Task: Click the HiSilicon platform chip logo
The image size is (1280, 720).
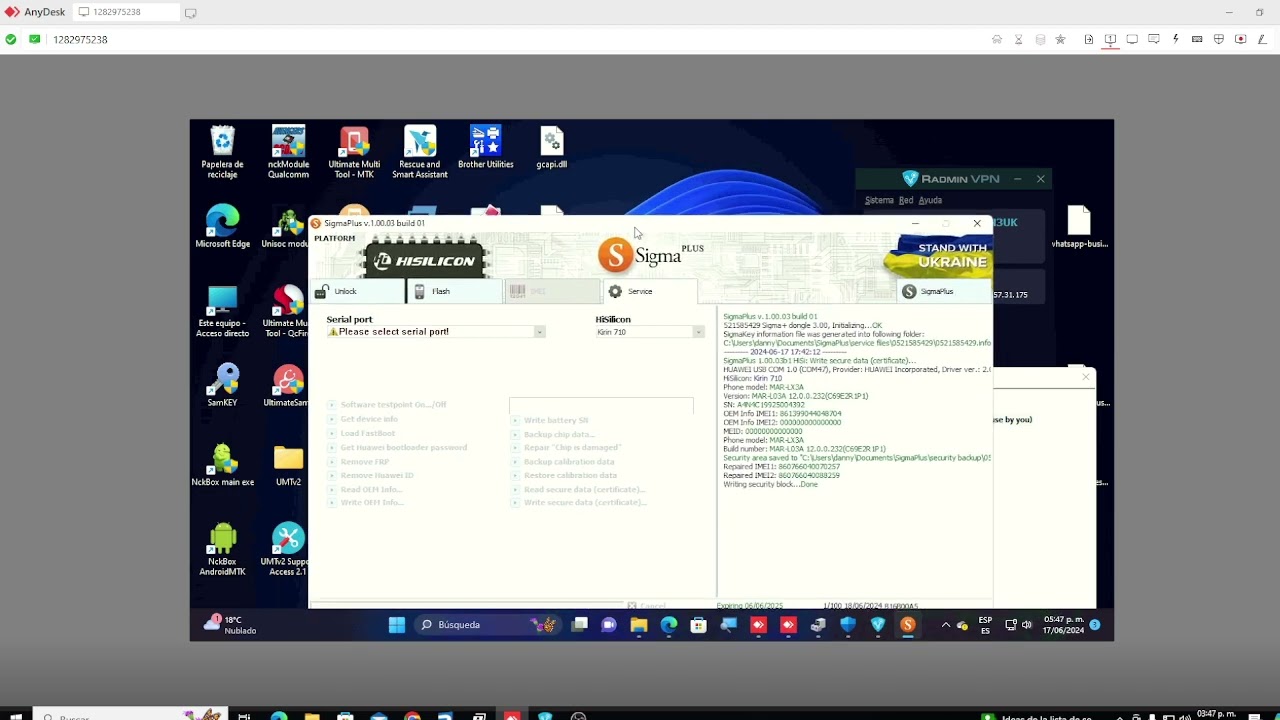Action: (x=425, y=260)
